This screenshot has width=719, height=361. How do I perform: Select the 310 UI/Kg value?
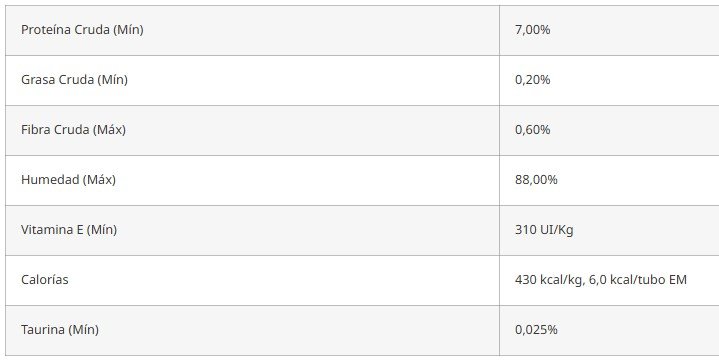(x=544, y=230)
